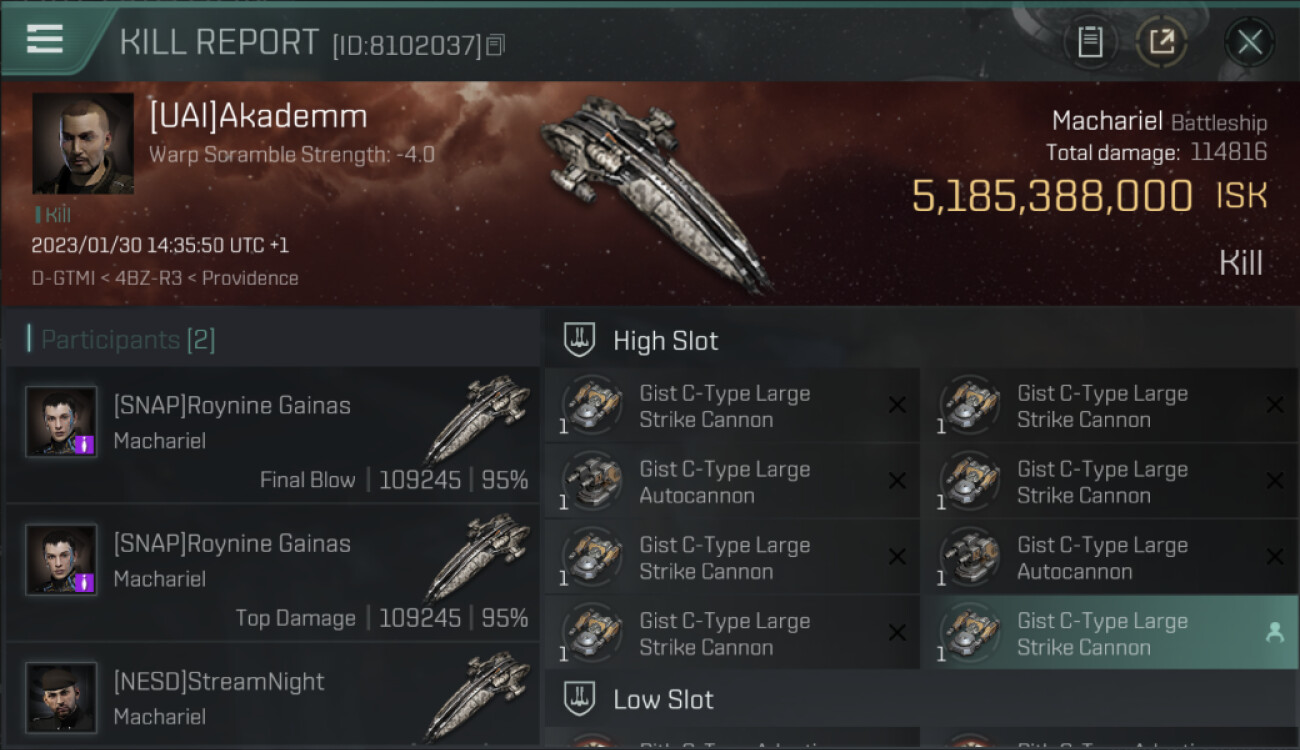Select the highlighted Strike Cannon with the person icon
1300x750 pixels.
click(x=1110, y=634)
